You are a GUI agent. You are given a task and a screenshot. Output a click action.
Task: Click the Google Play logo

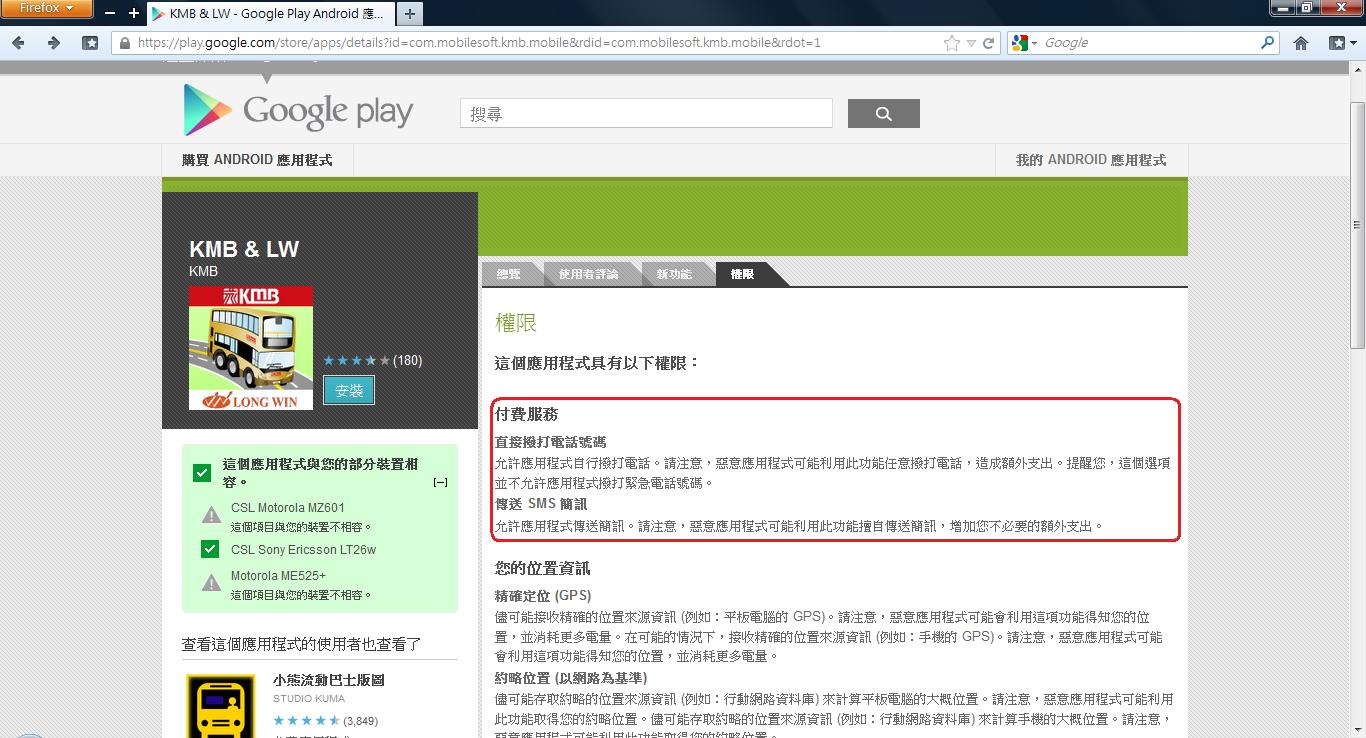pos(297,111)
